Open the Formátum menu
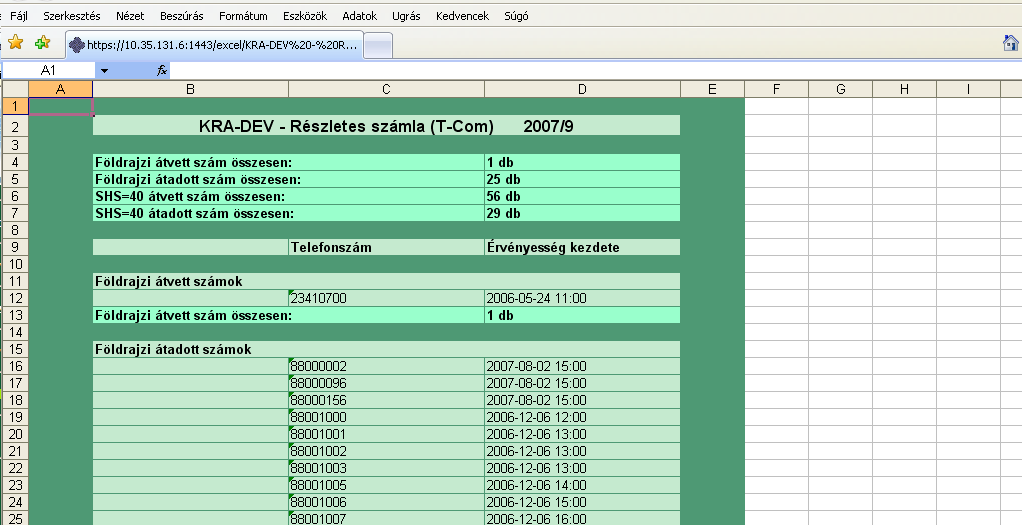1022x525 pixels. pyautogui.click(x=243, y=16)
